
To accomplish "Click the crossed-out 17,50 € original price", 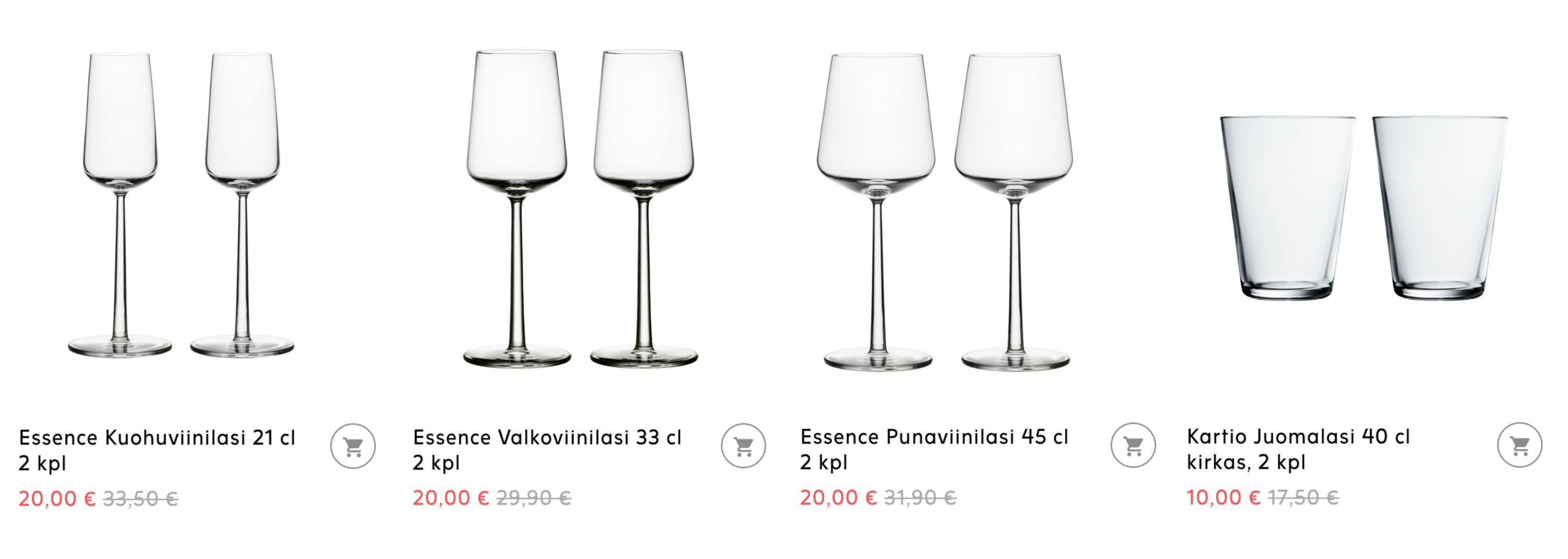I will tap(1303, 497).
